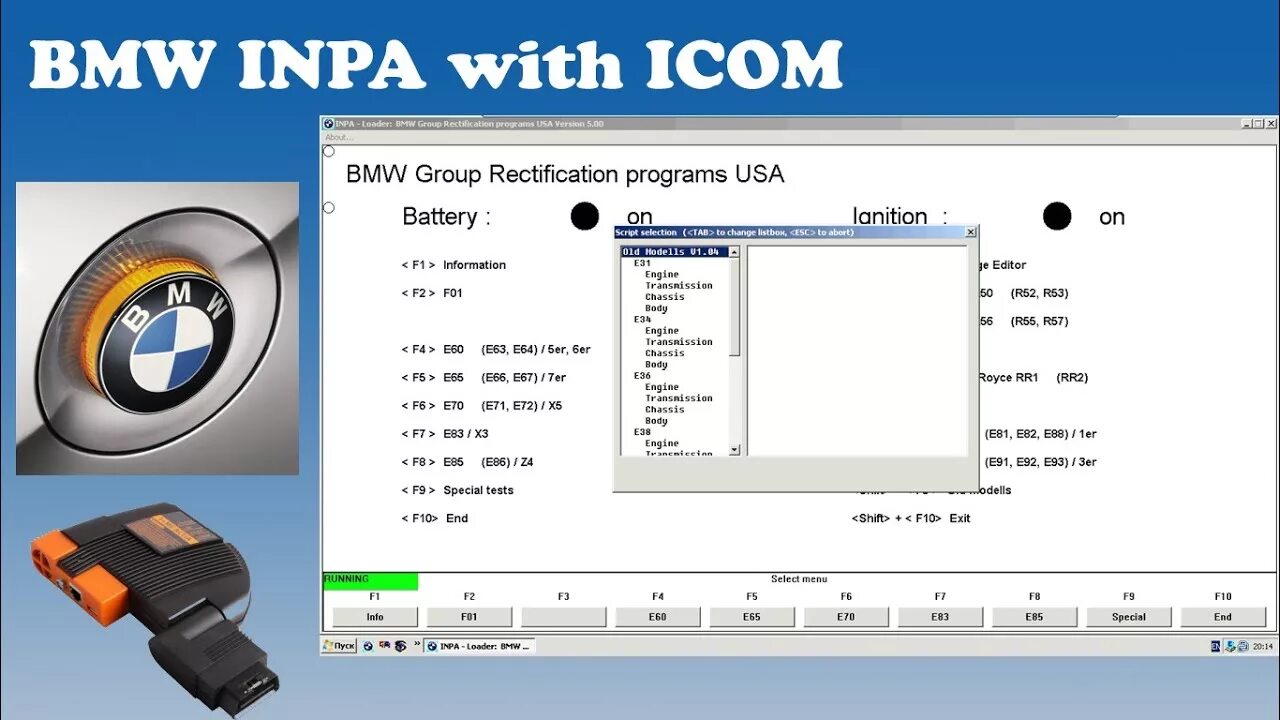Click the F9 Special tests line
Screen dimensions: 1280x720
click(458, 490)
